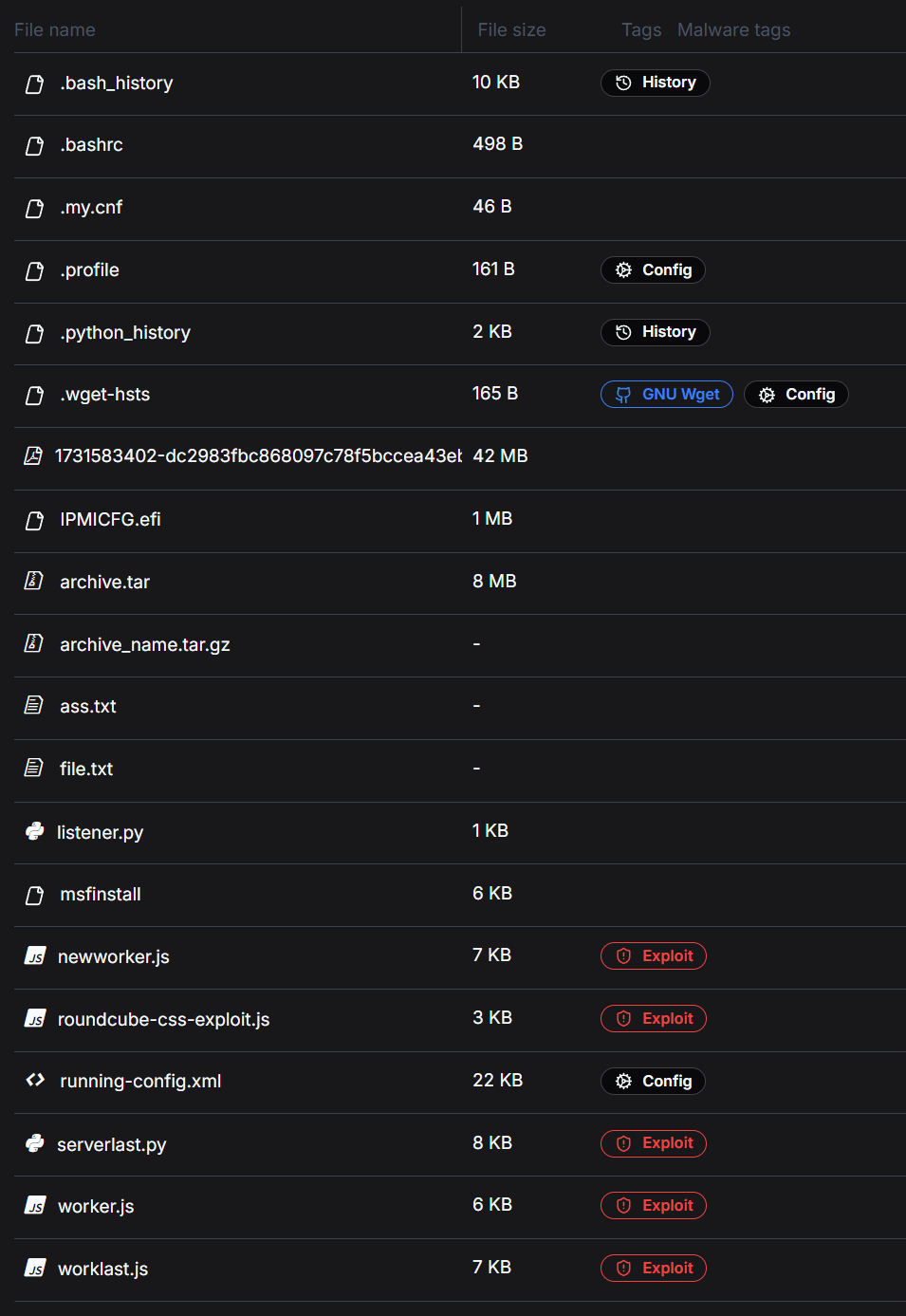Click the Config tag next to GNU Wget

[796, 395]
